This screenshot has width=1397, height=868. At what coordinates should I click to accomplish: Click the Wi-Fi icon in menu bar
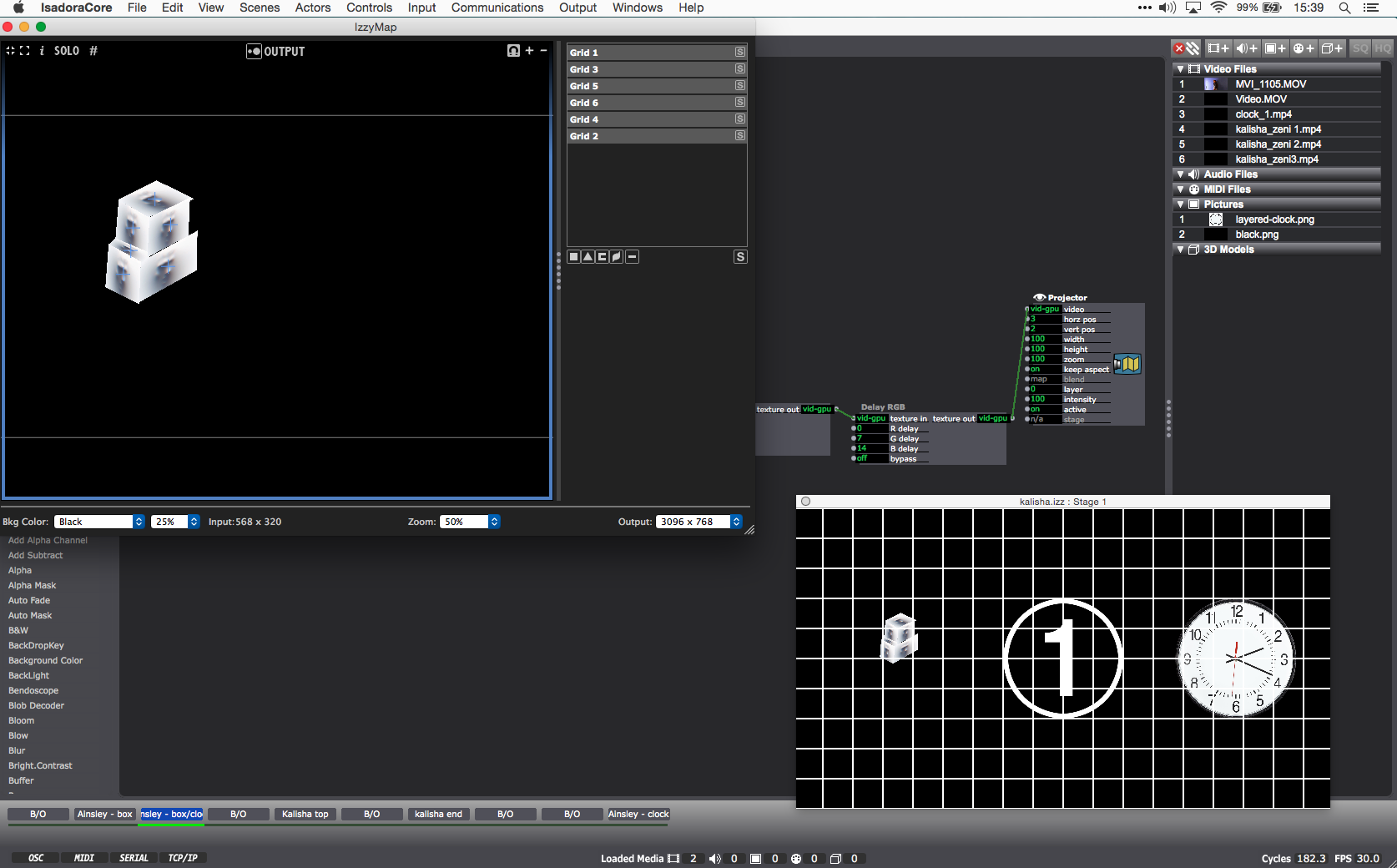click(x=1218, y=8)
